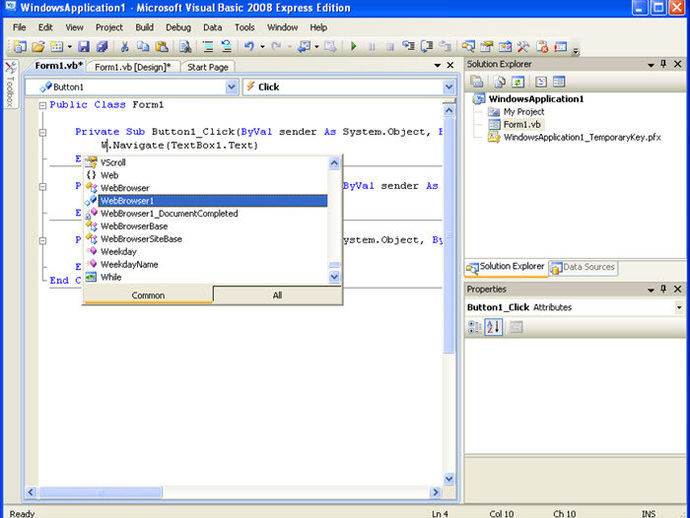This screenshot has width=690, height=518.
Task: Open the File menu
Action: point(19,27)
